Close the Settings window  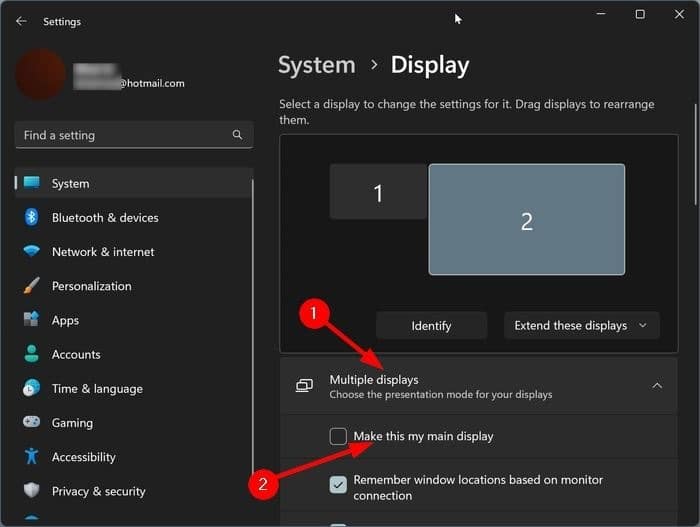(x=679, y=14)
